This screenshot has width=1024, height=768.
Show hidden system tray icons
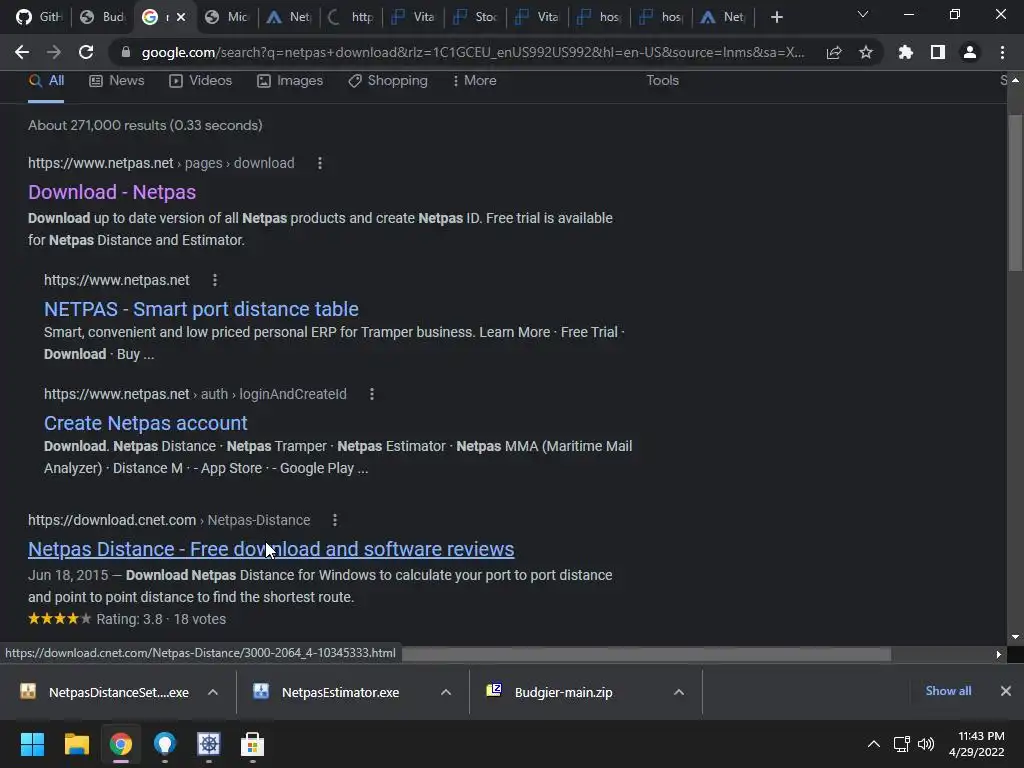coord(874,744)
